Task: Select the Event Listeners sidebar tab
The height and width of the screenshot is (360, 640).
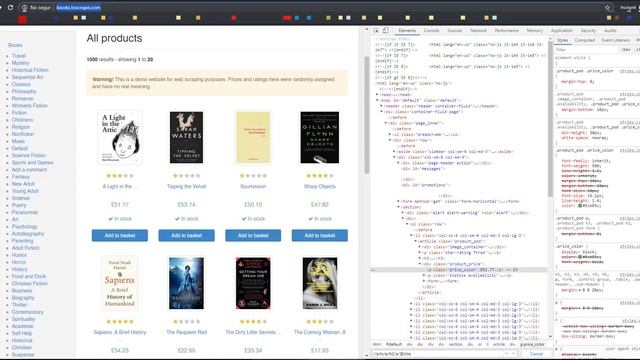Action: pyautogui.click(x=616, y=40)
